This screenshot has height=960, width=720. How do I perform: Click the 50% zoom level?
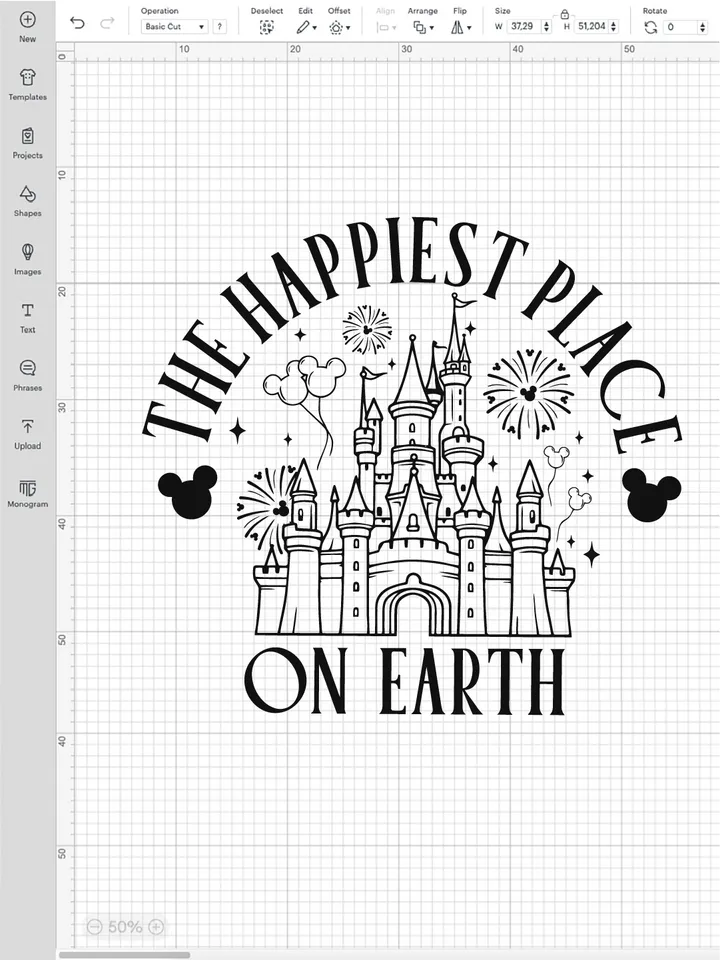(x=125, y=926)
